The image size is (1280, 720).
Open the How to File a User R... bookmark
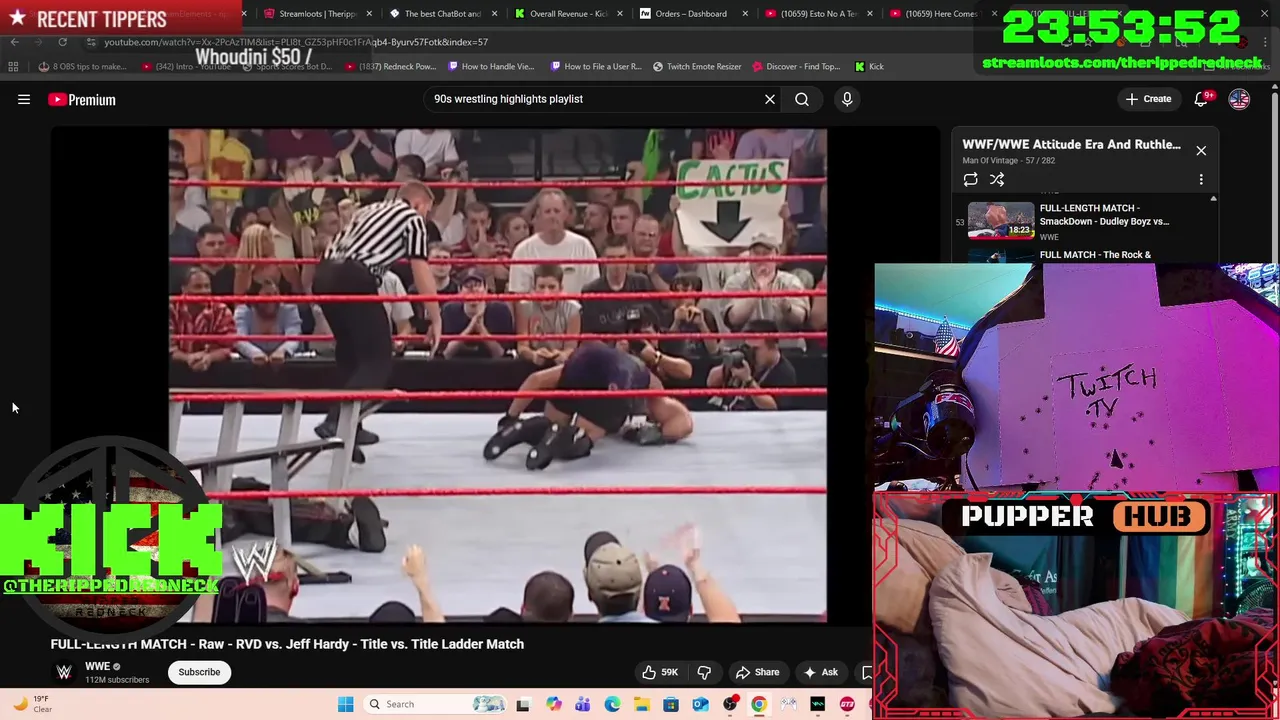(596, 66)
